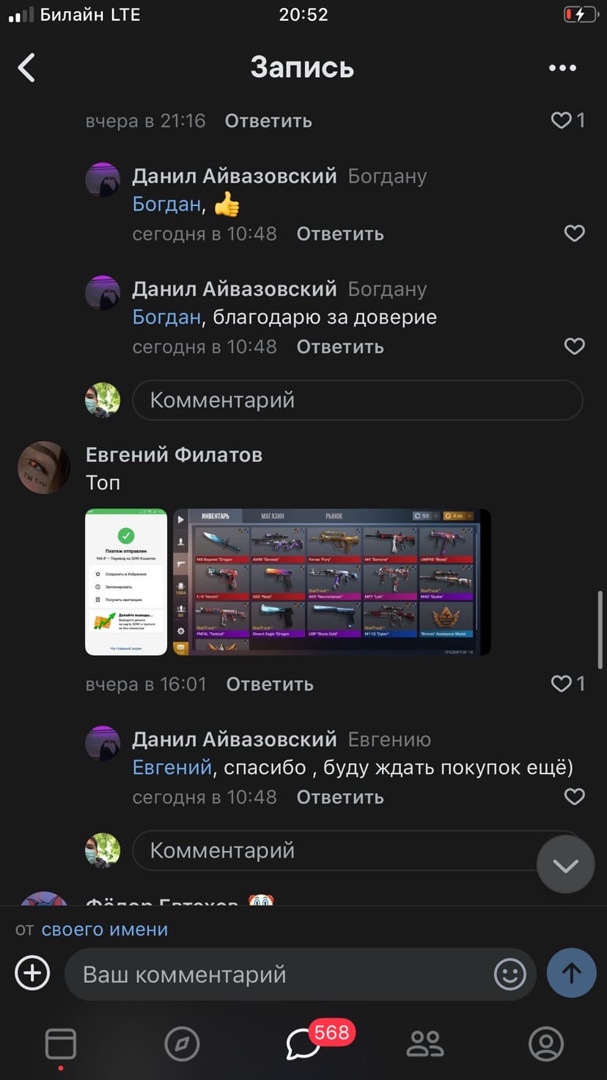Like the "благодарю за доверие" comment
The height and width of the screenshot is (1080, 607).
point(574,346)
